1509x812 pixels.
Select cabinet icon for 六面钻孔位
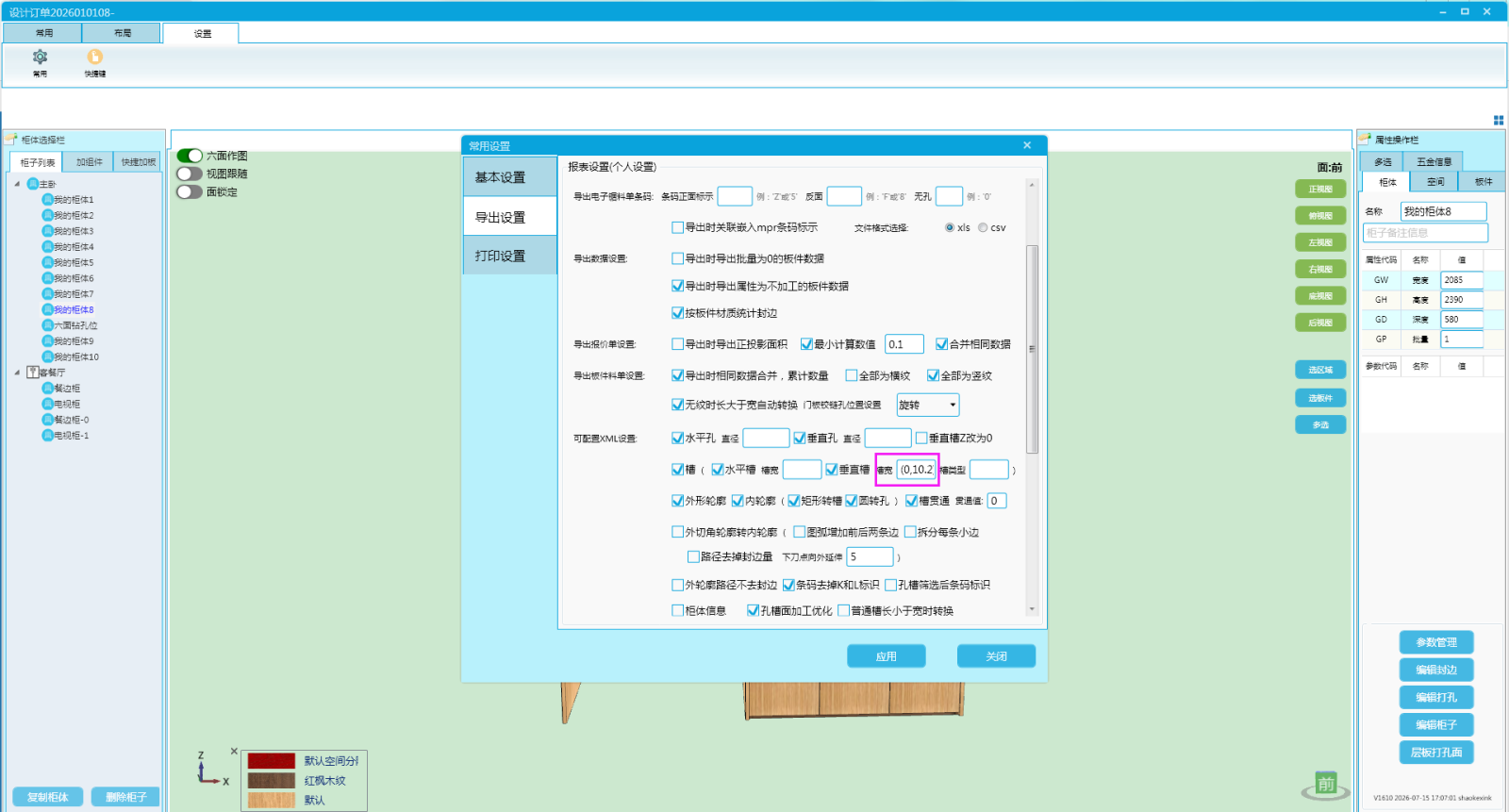click(47, 325)
